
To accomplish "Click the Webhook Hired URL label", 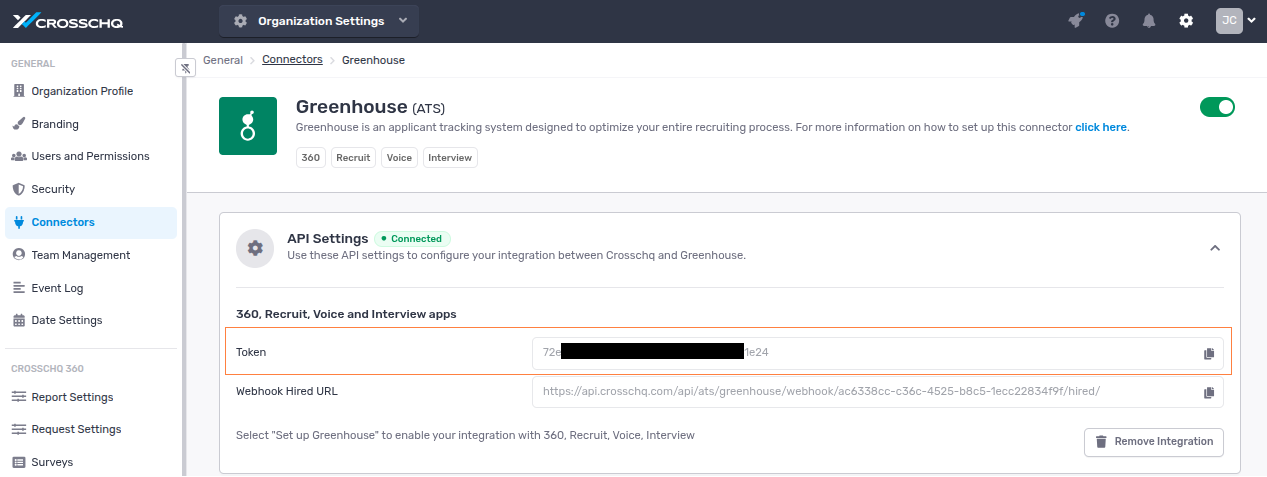I will pos(287,391).
